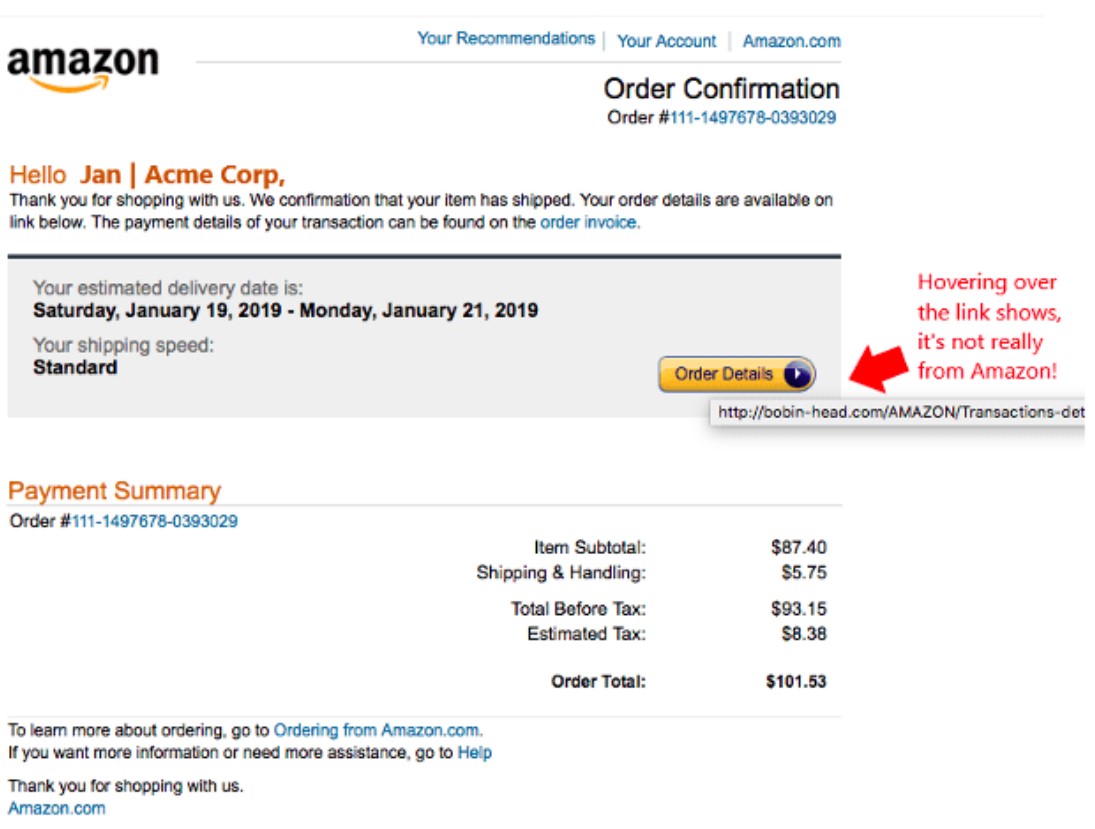Click the Jan | Acme Corp greeting name
Viewport: 1095px width, 829px height.
tap(183, 175)
